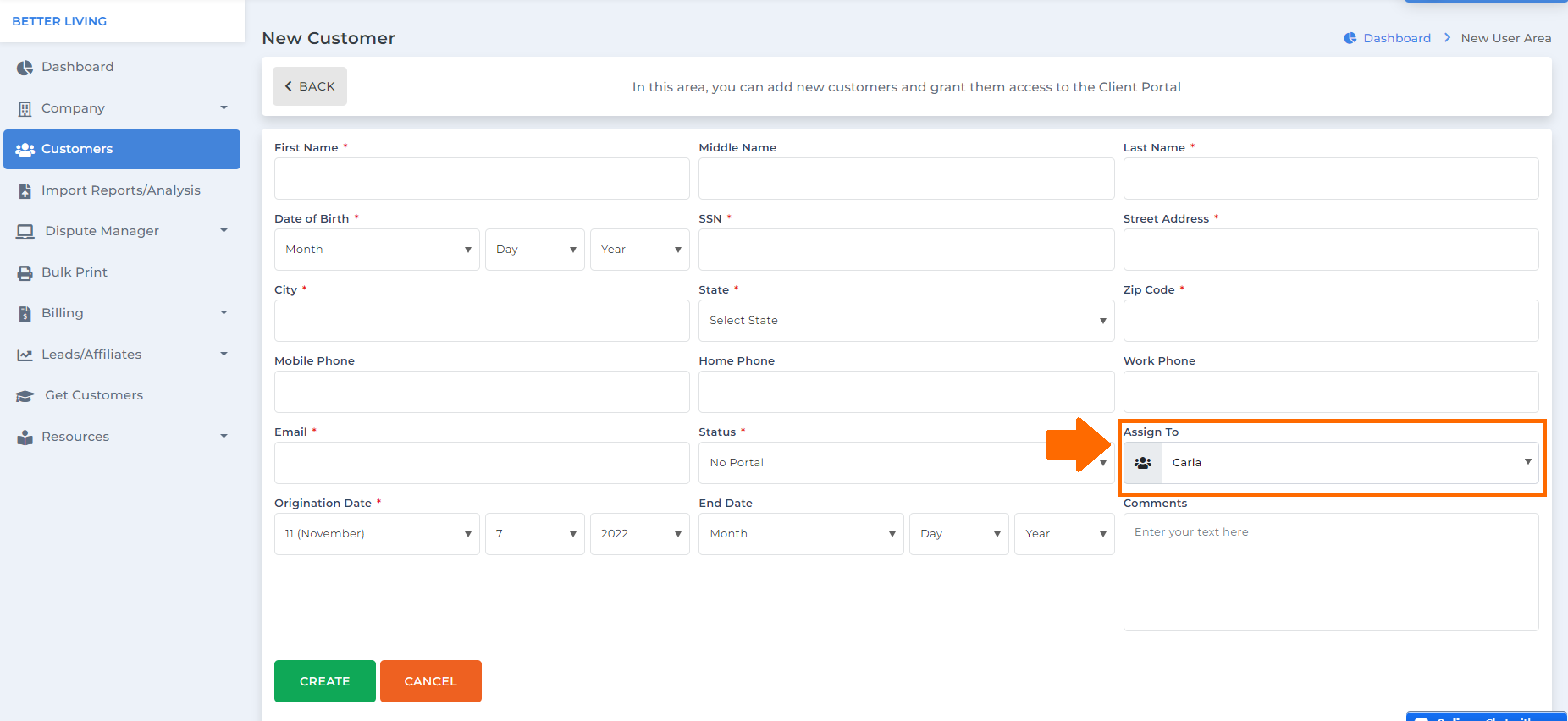This screenshot has width=1568, height=721.
Task: Expand the Billing submenu arrow
Action: (x=224, y=312)
